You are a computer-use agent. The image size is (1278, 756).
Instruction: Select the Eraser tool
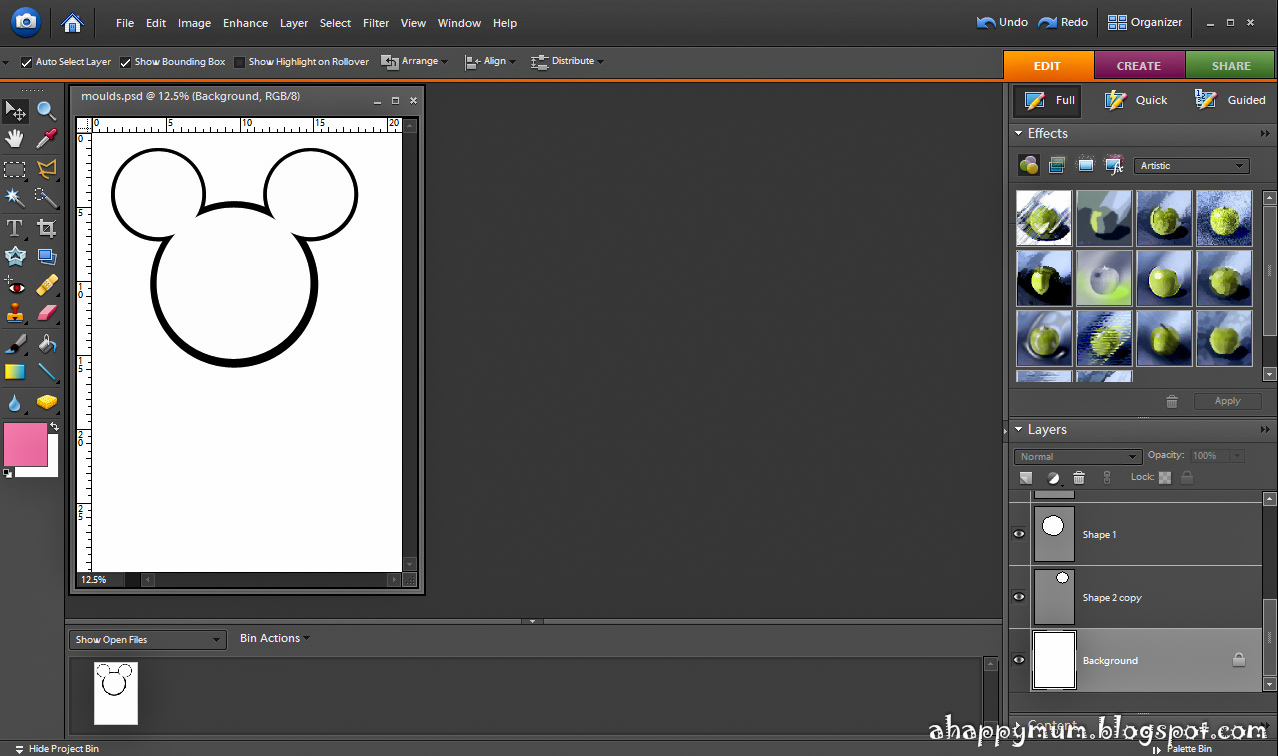click(x=46, y=314)
